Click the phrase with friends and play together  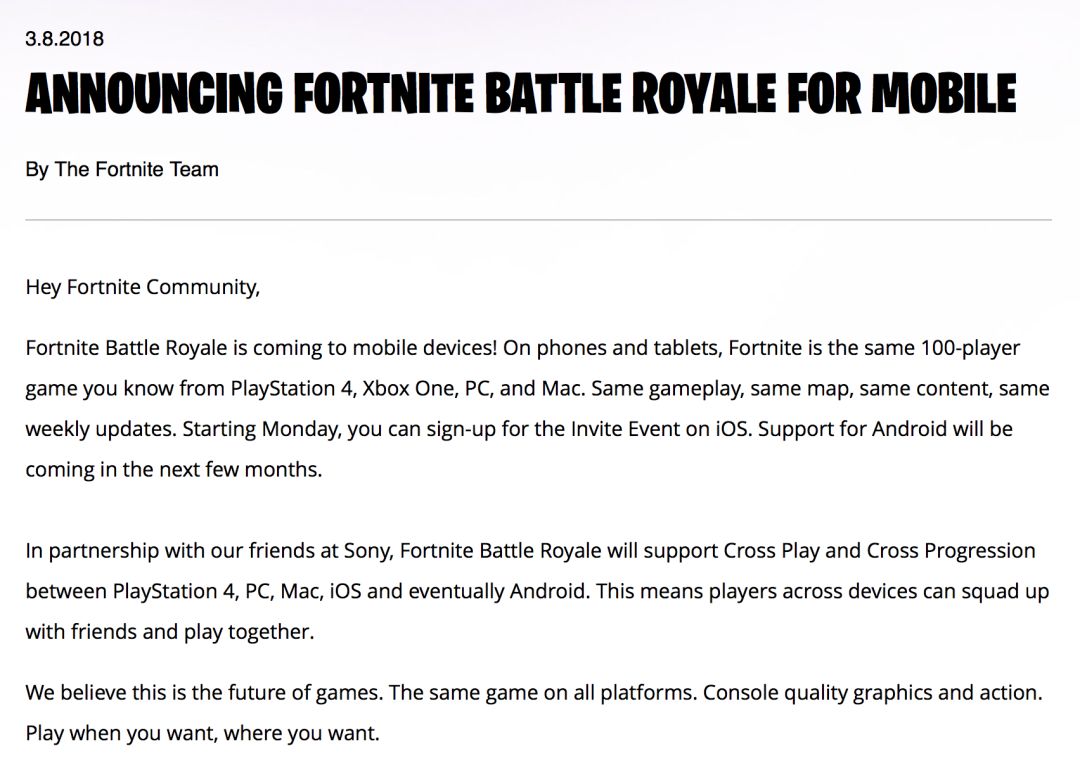click(169, 632)
